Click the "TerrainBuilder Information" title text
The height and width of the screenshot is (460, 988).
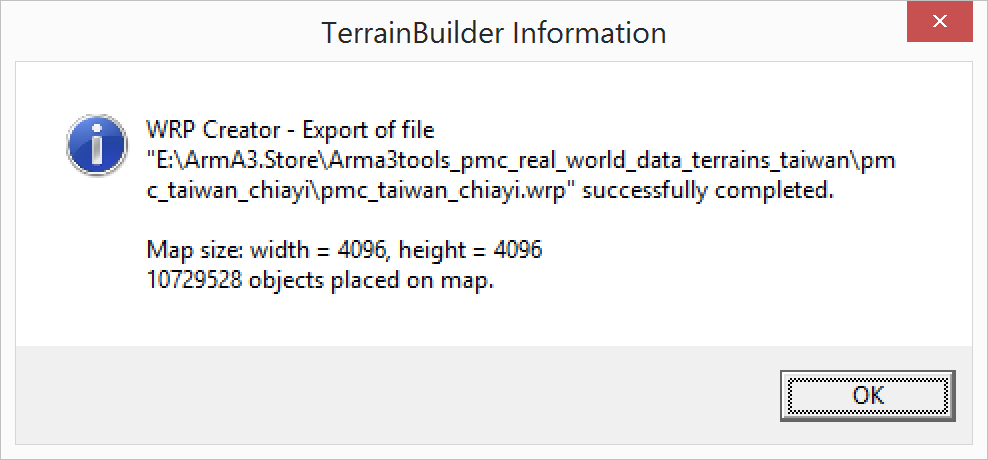pos(494,33)
